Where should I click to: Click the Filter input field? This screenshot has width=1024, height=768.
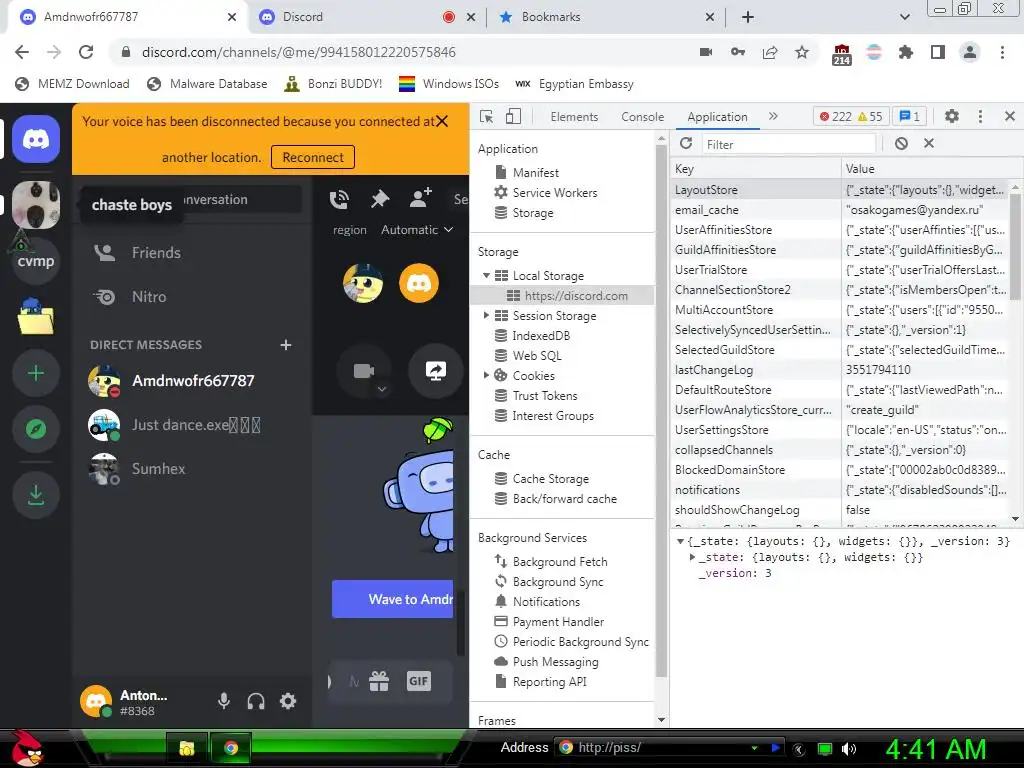788,144
